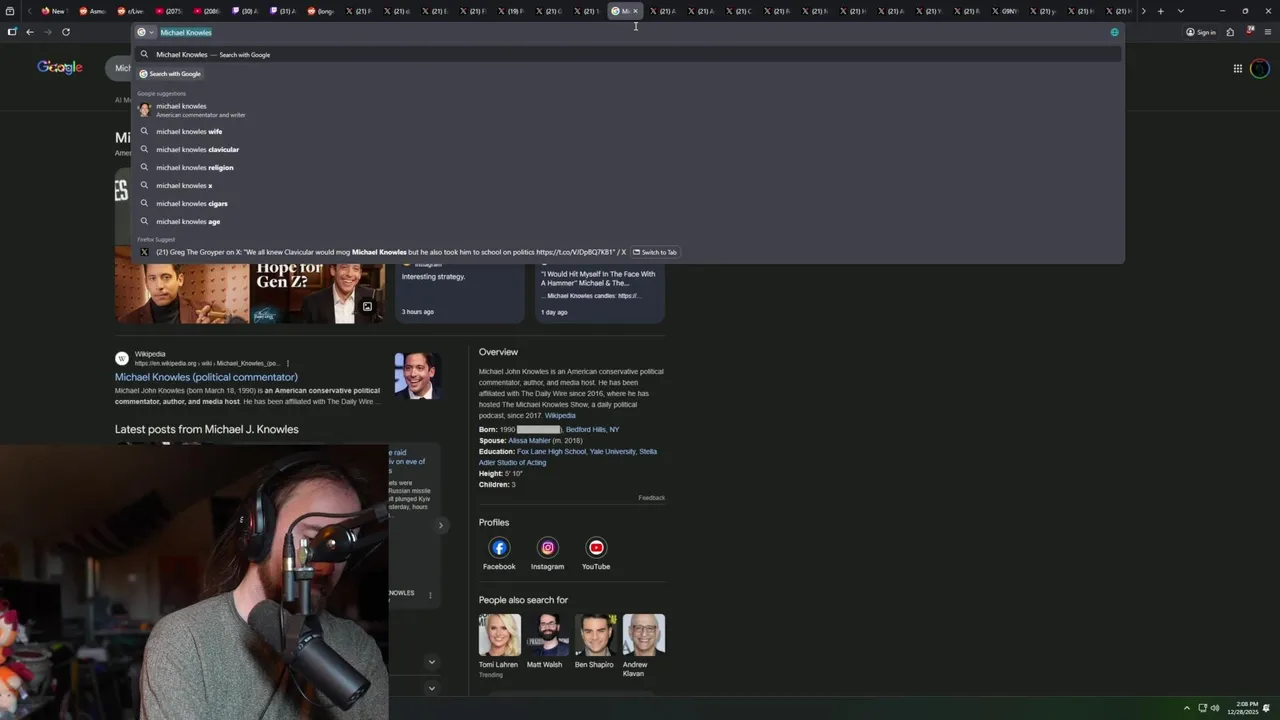Select suggestion michael knowles cigars
Screen dimensions: 1280x720
[628, 203]
